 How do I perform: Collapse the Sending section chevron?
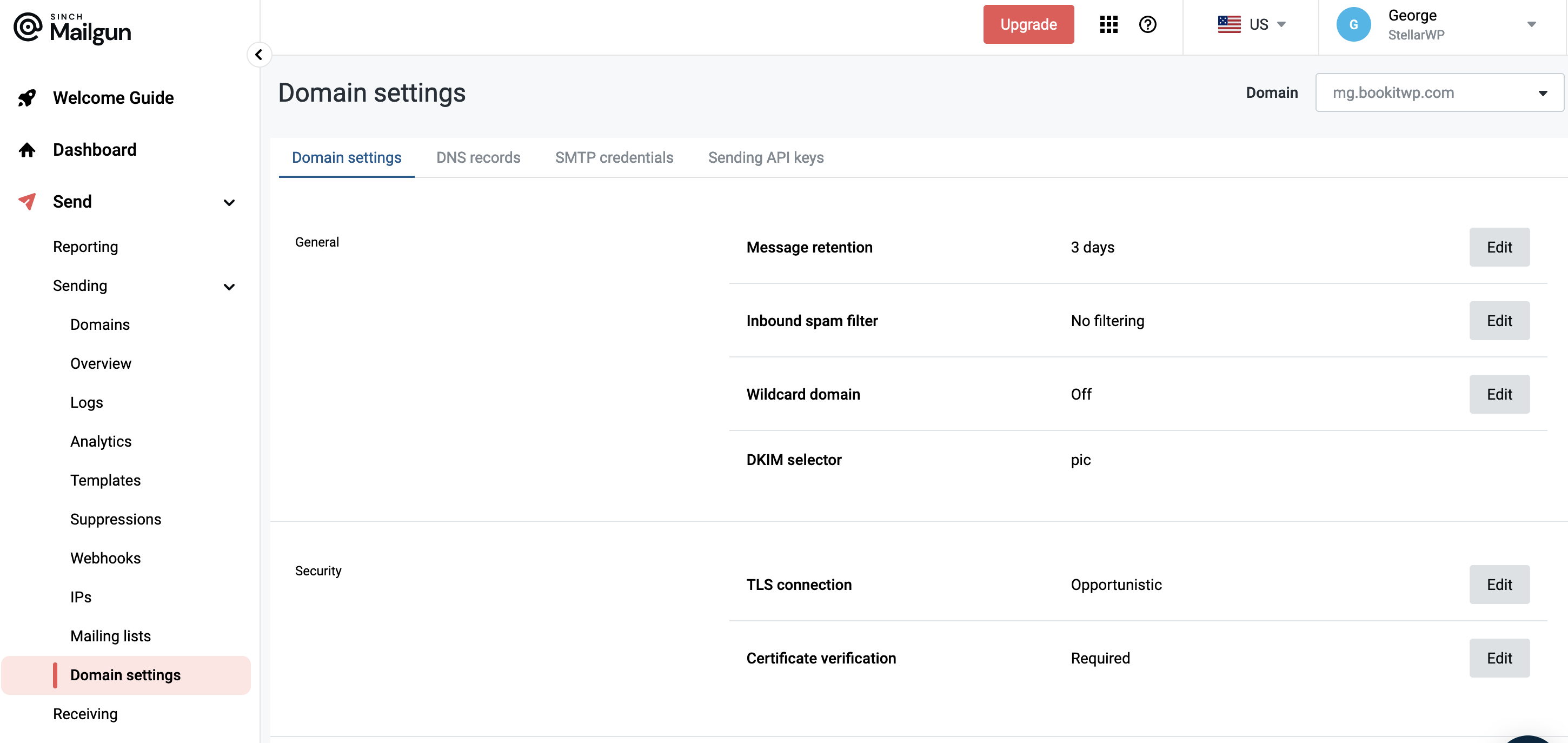pyautogui.click(x=229, y=286)
